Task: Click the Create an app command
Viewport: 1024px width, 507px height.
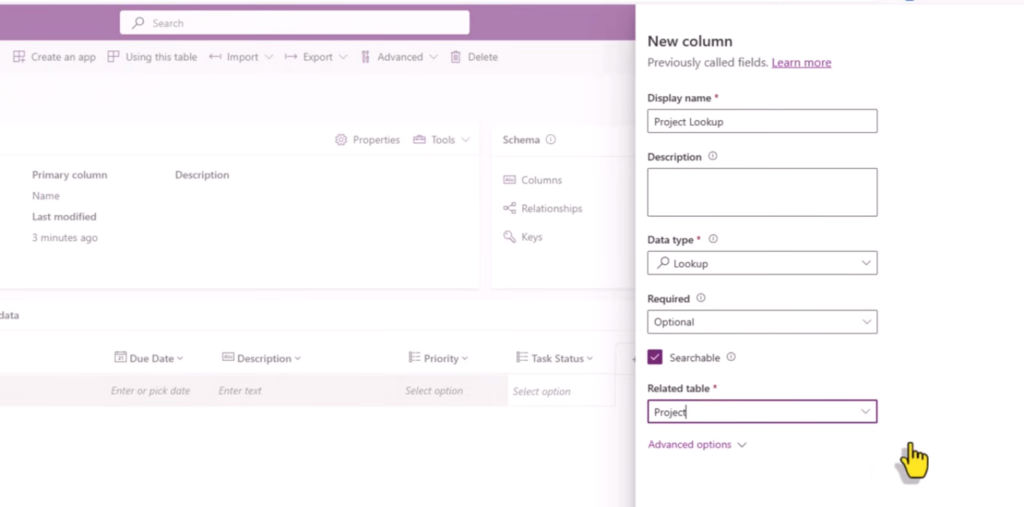Action: 54,57
